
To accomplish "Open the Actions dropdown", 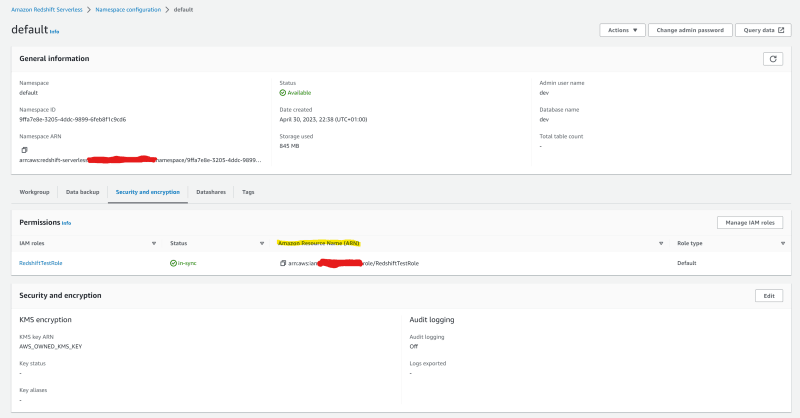I will [x=622, y=30].
